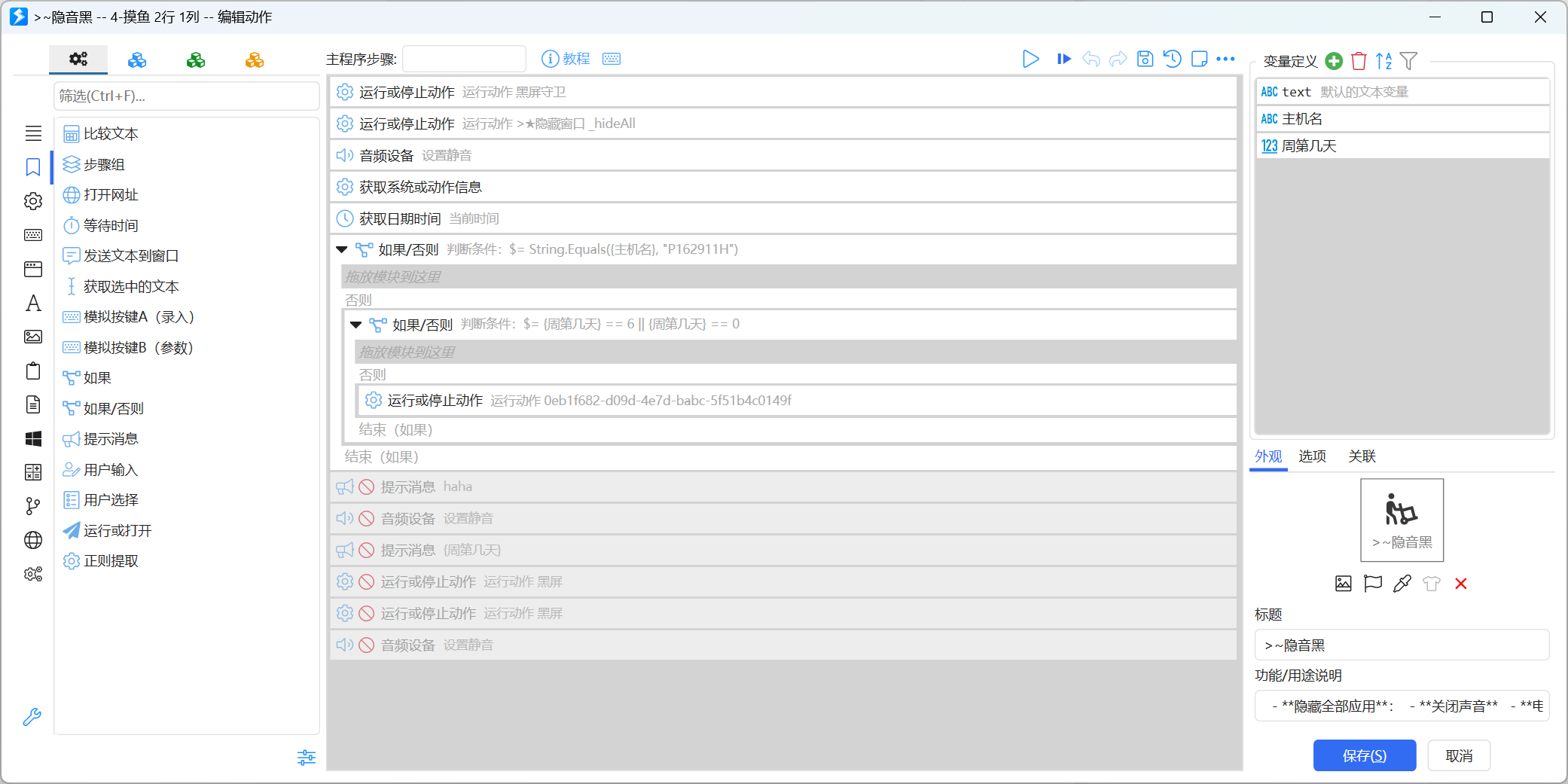Add a new variable with the green plus

tap(1334, 61)
